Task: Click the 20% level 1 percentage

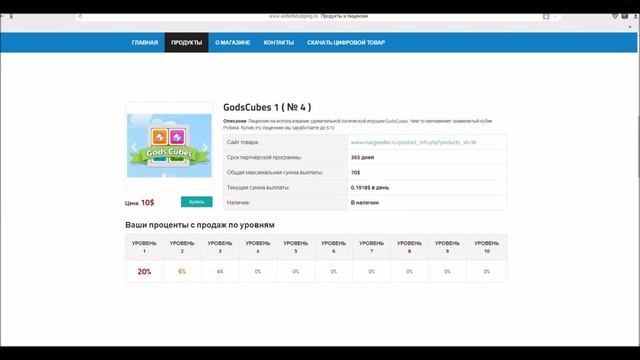Action: 144,271
